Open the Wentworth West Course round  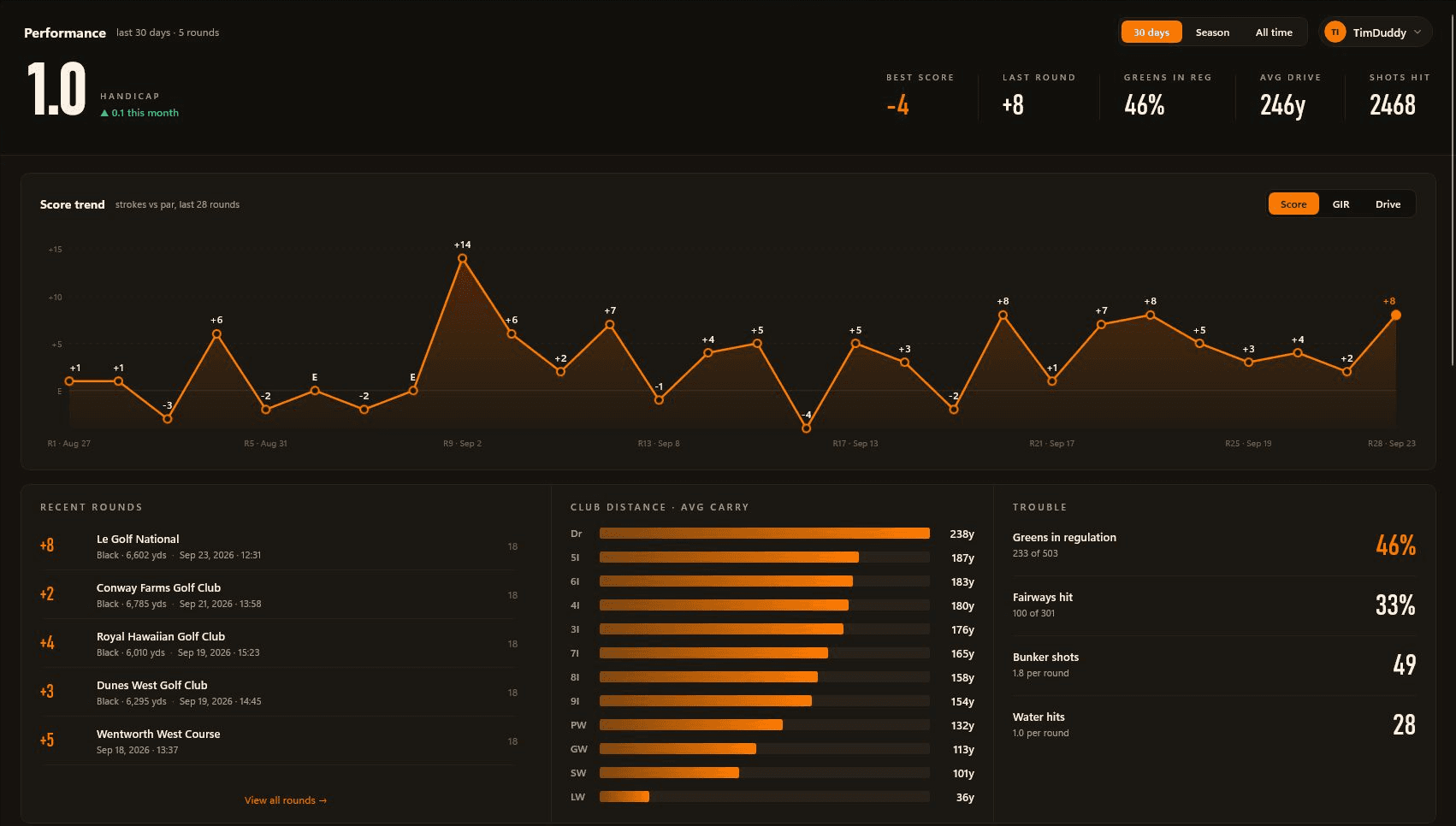tap(279, 741)
